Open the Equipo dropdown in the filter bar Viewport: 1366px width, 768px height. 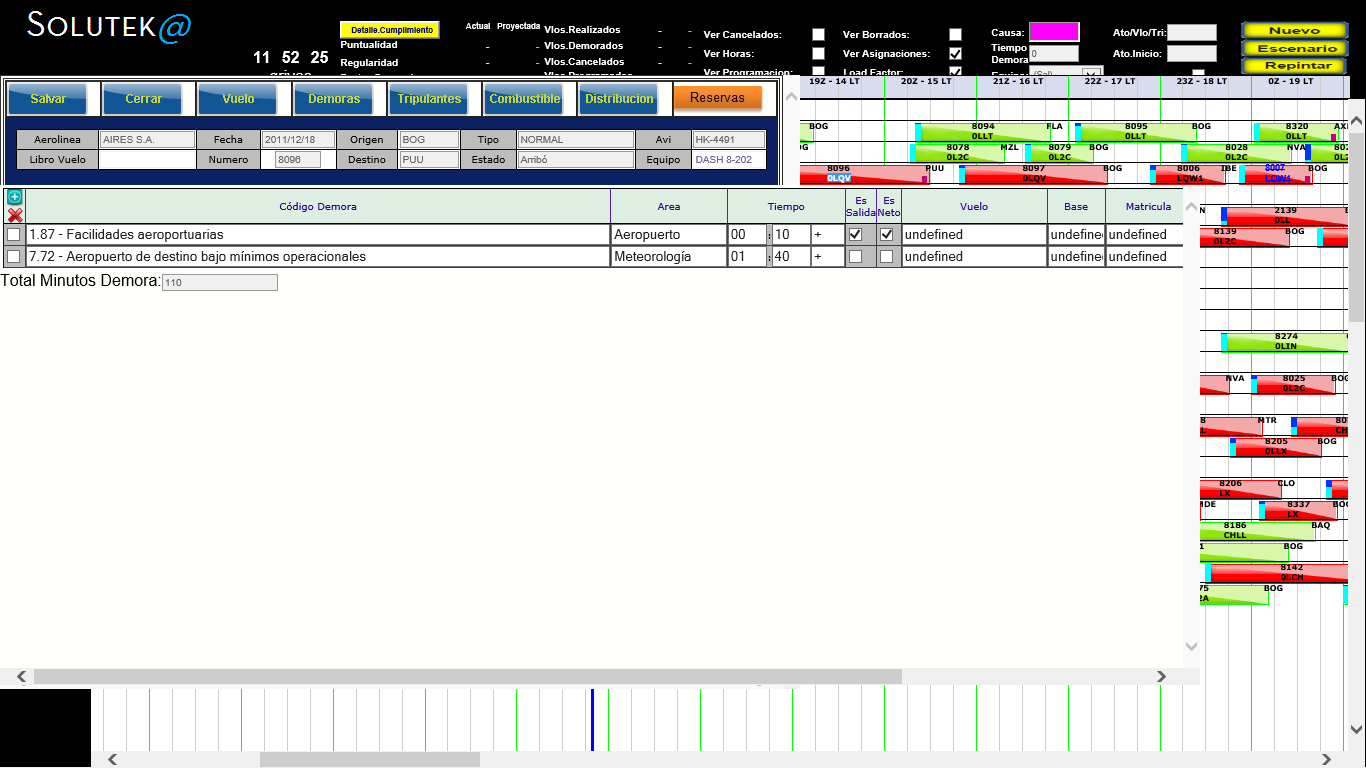click(1093, 73)
